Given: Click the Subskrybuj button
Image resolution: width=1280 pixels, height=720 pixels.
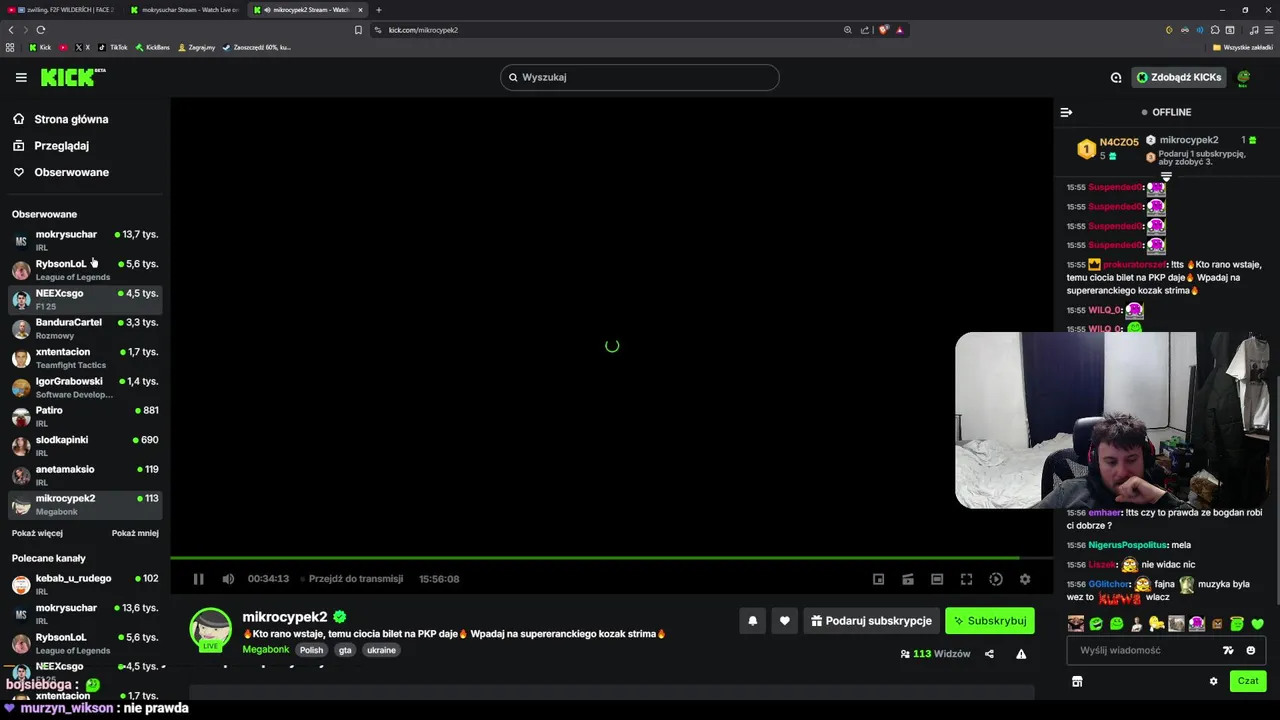Looking at the screenshot, I should 990,621.
